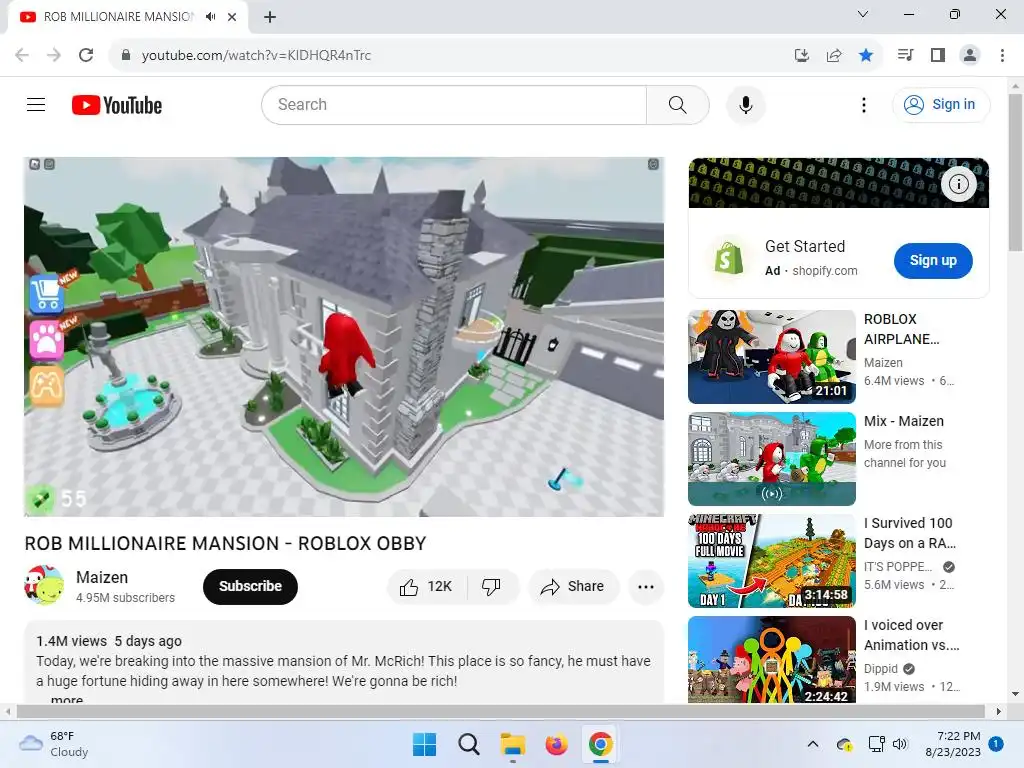Click the address bar URL
The image size is (1024, 768).
256,55
